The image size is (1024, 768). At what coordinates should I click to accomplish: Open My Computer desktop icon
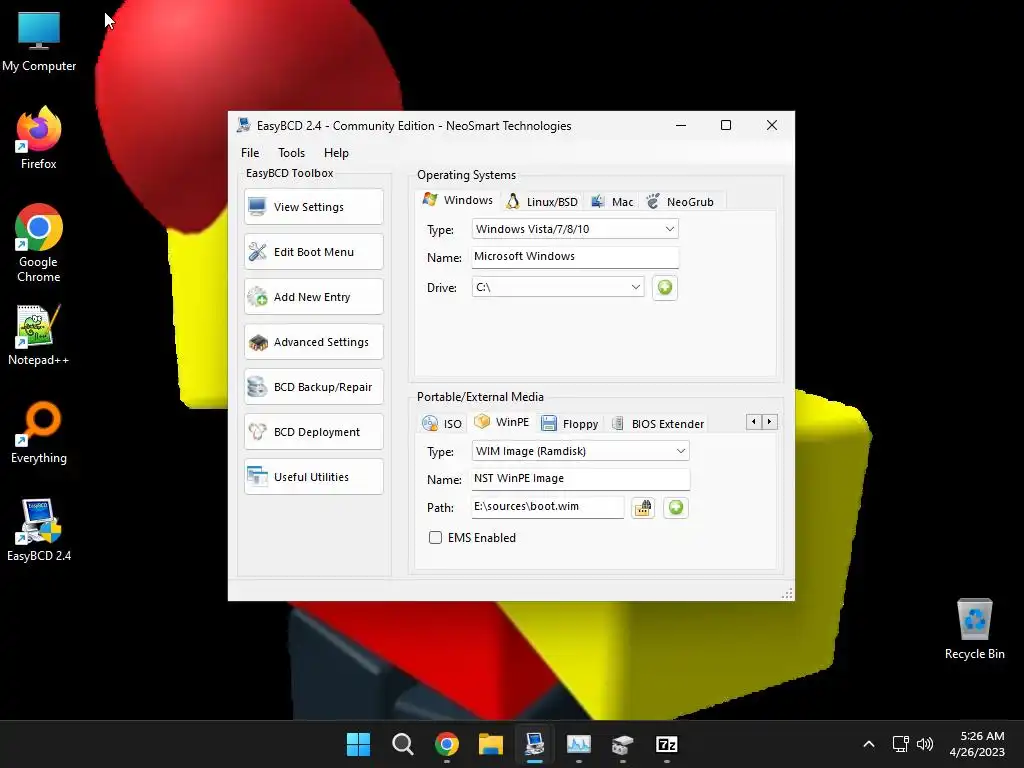click(39, 41)
